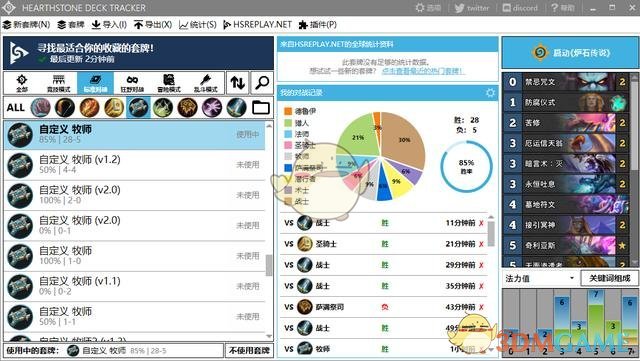Filter decks by 狂野对战 wild mode
The height and width of the screenshot is (361, 640).
click(132, 83)
